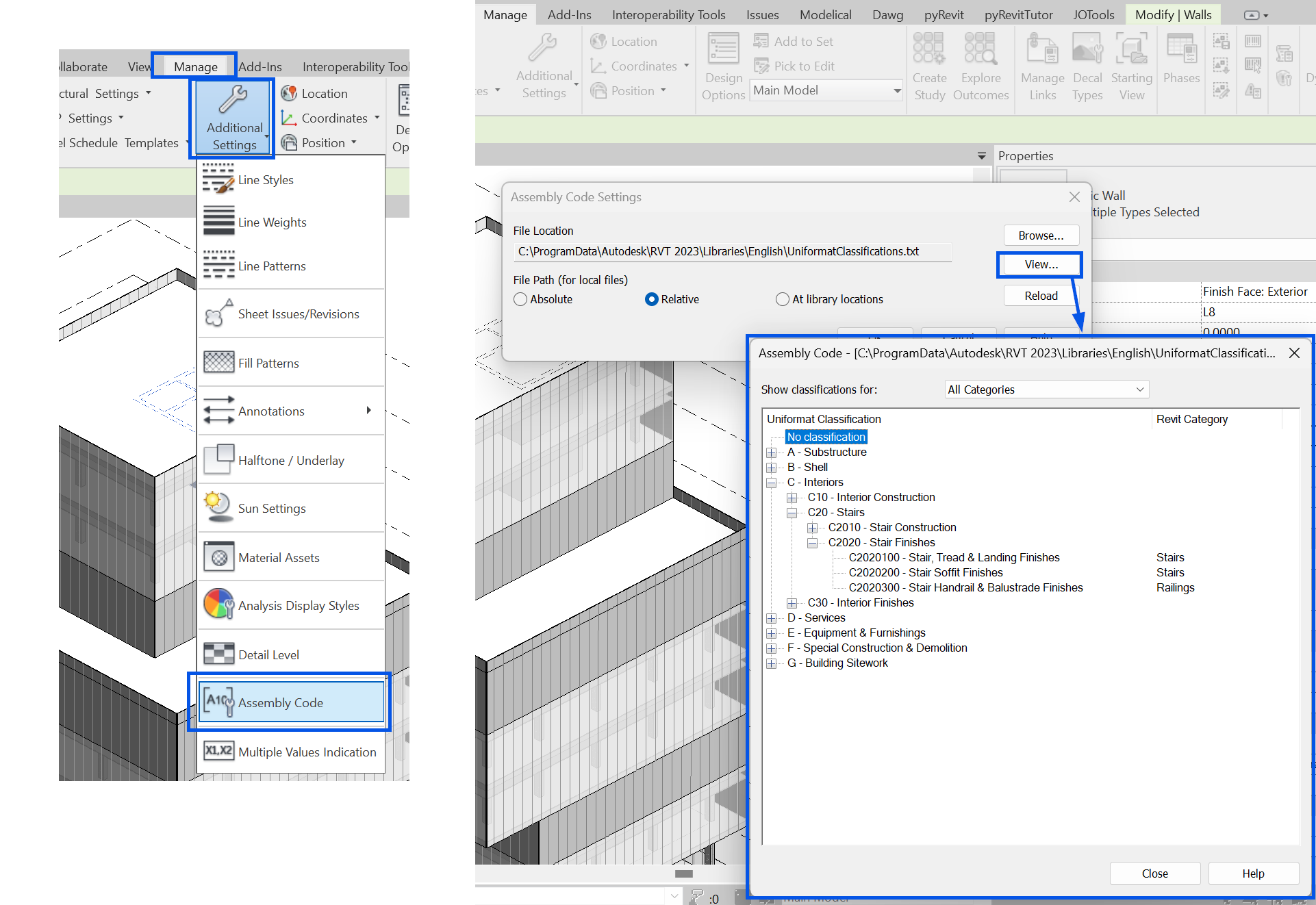
Task: Expand E - Equipment & Furnishings node
Action: [x=772, y=633]
